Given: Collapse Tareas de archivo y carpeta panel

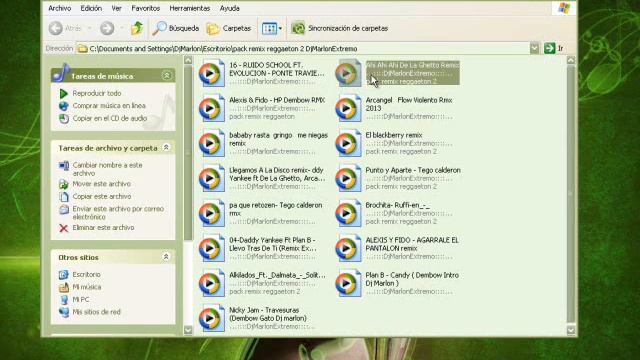Looking at the screenshot, I should (x=166, y=147).
